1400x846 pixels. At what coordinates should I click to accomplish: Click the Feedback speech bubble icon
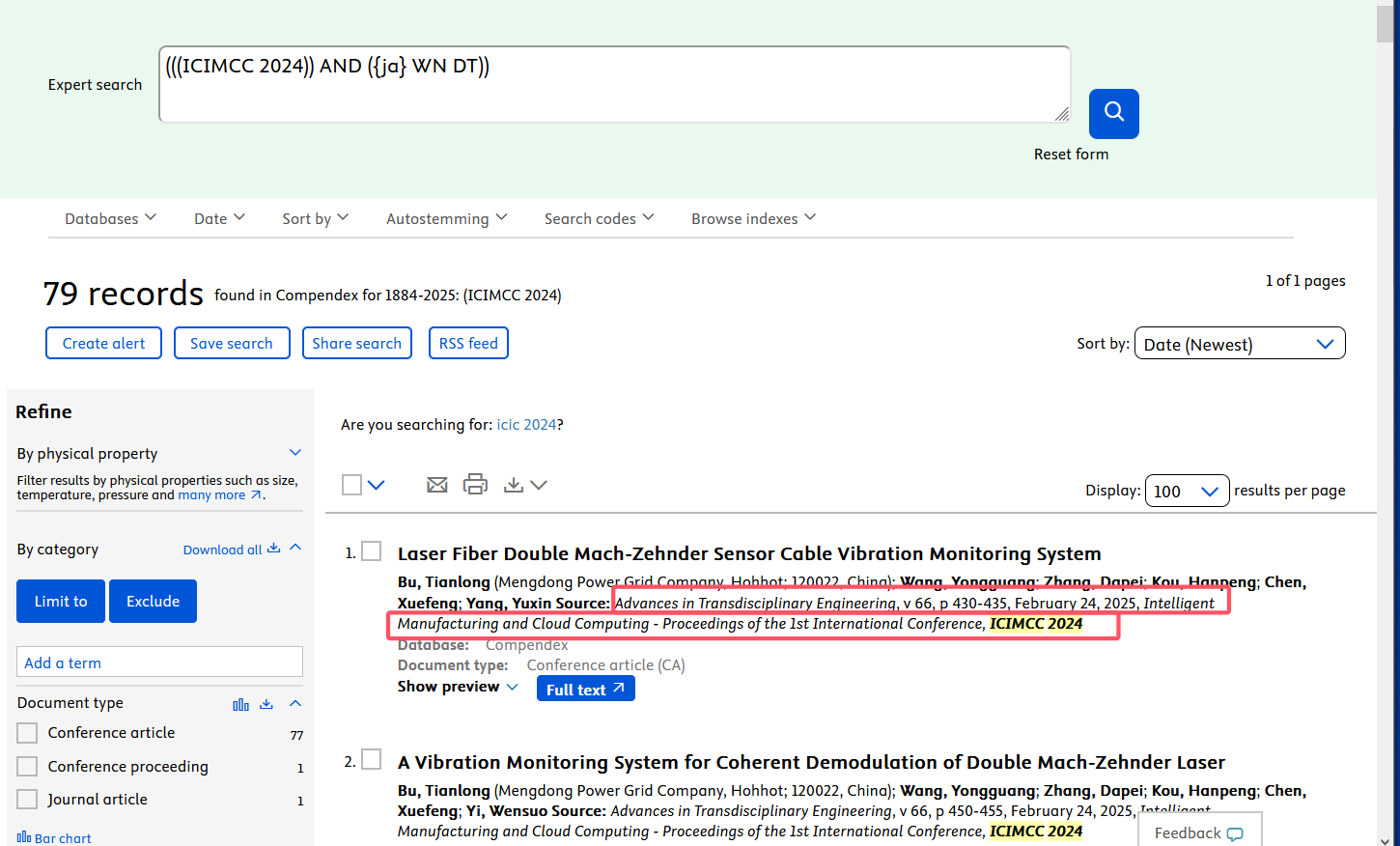pyautogui.click(x=1235, y=834)
